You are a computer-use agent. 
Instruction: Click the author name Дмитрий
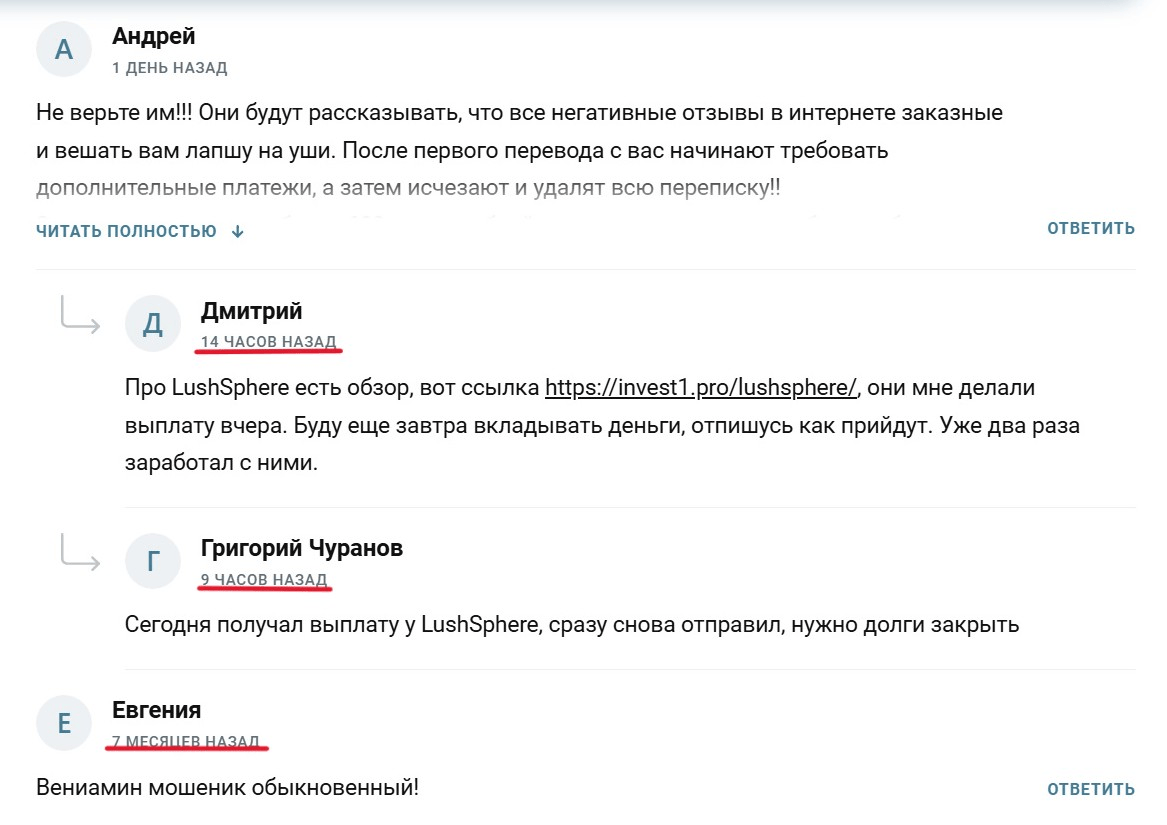point(251,311)
